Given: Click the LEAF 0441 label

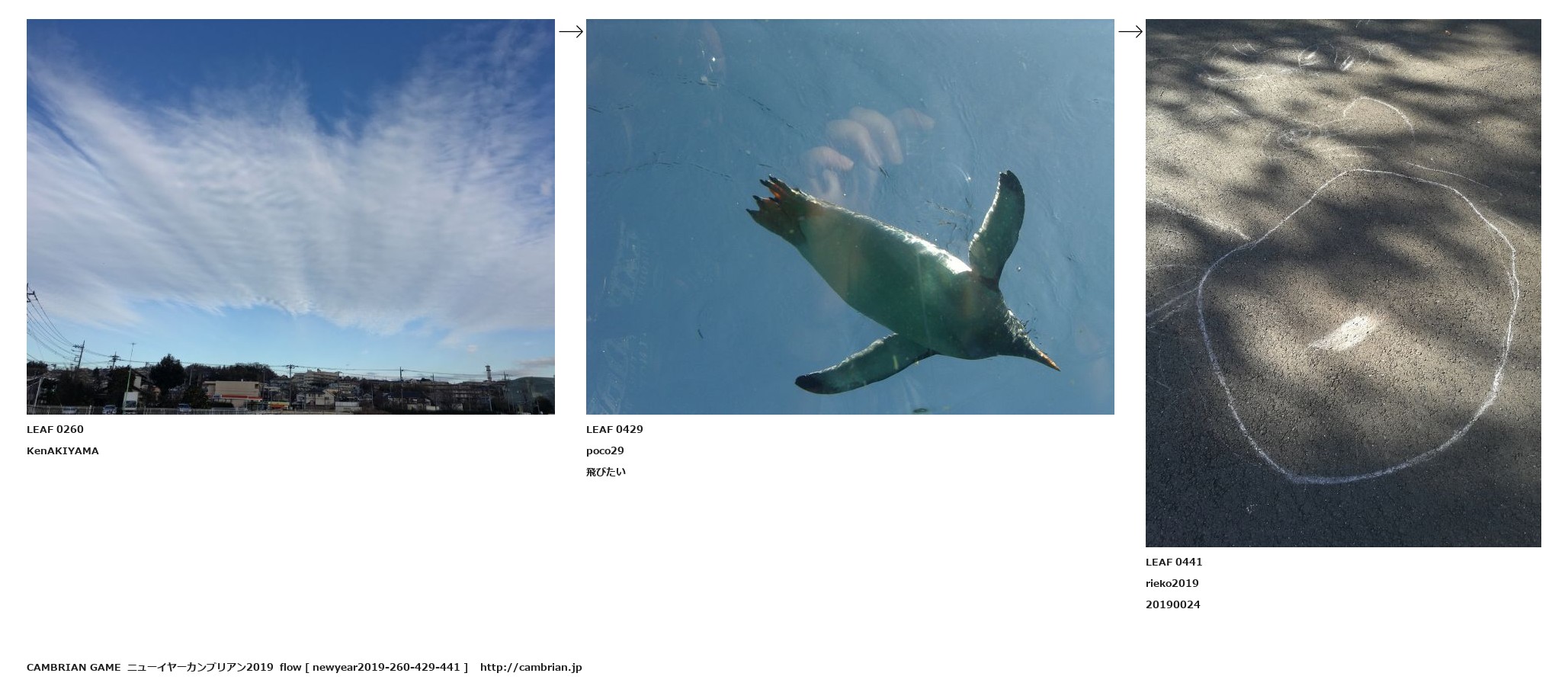Looking at the screenshot, I should [1174, 562].
